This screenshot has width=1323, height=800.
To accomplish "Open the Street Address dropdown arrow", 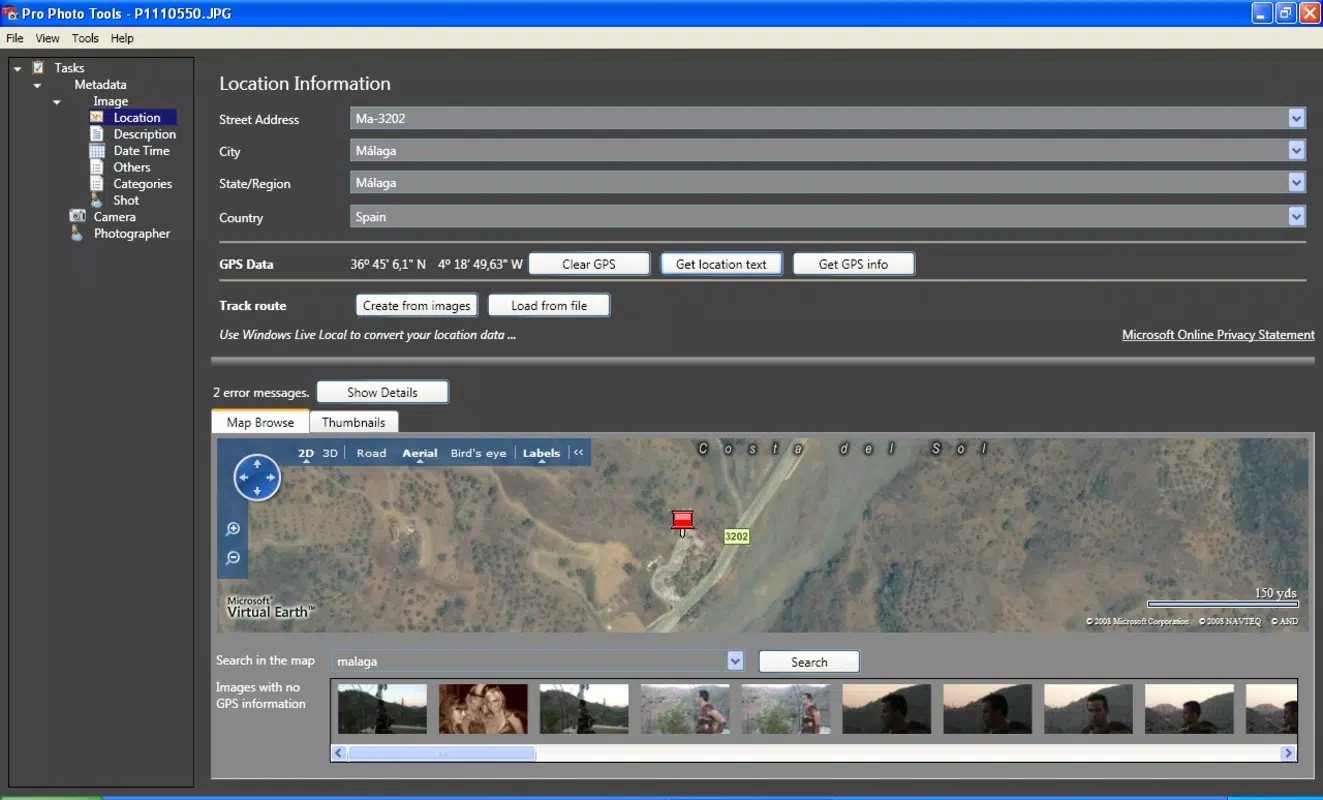I will point(1297,119).
